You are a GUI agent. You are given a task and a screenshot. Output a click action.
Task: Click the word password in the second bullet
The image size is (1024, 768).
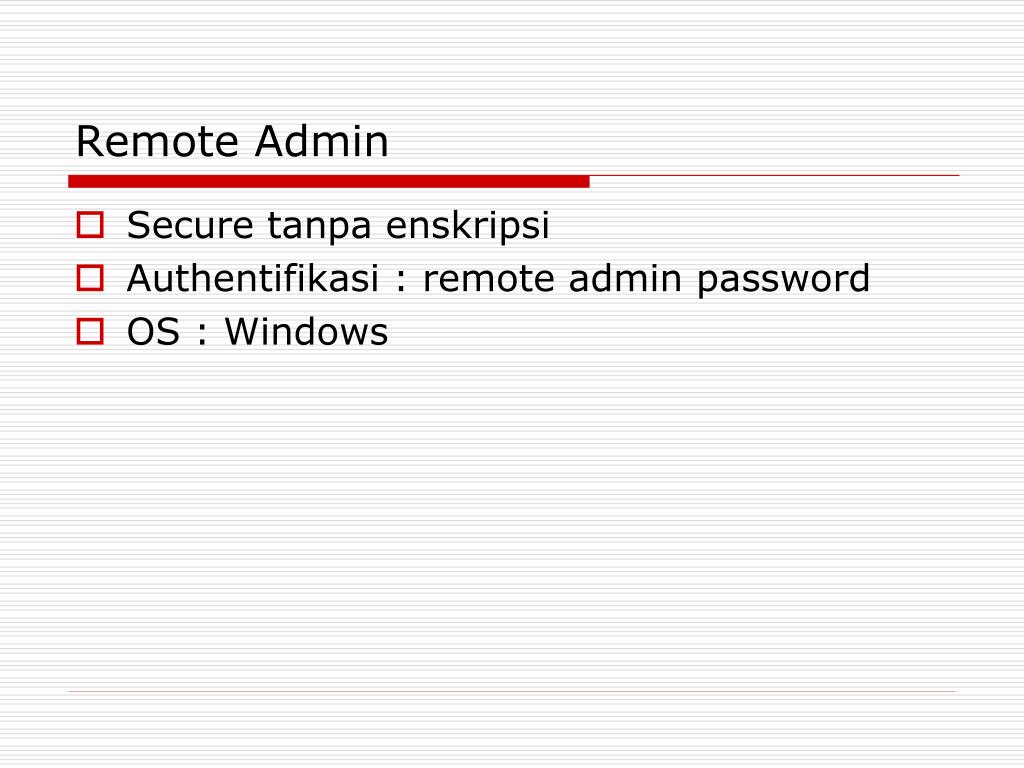tap(783, 280)
